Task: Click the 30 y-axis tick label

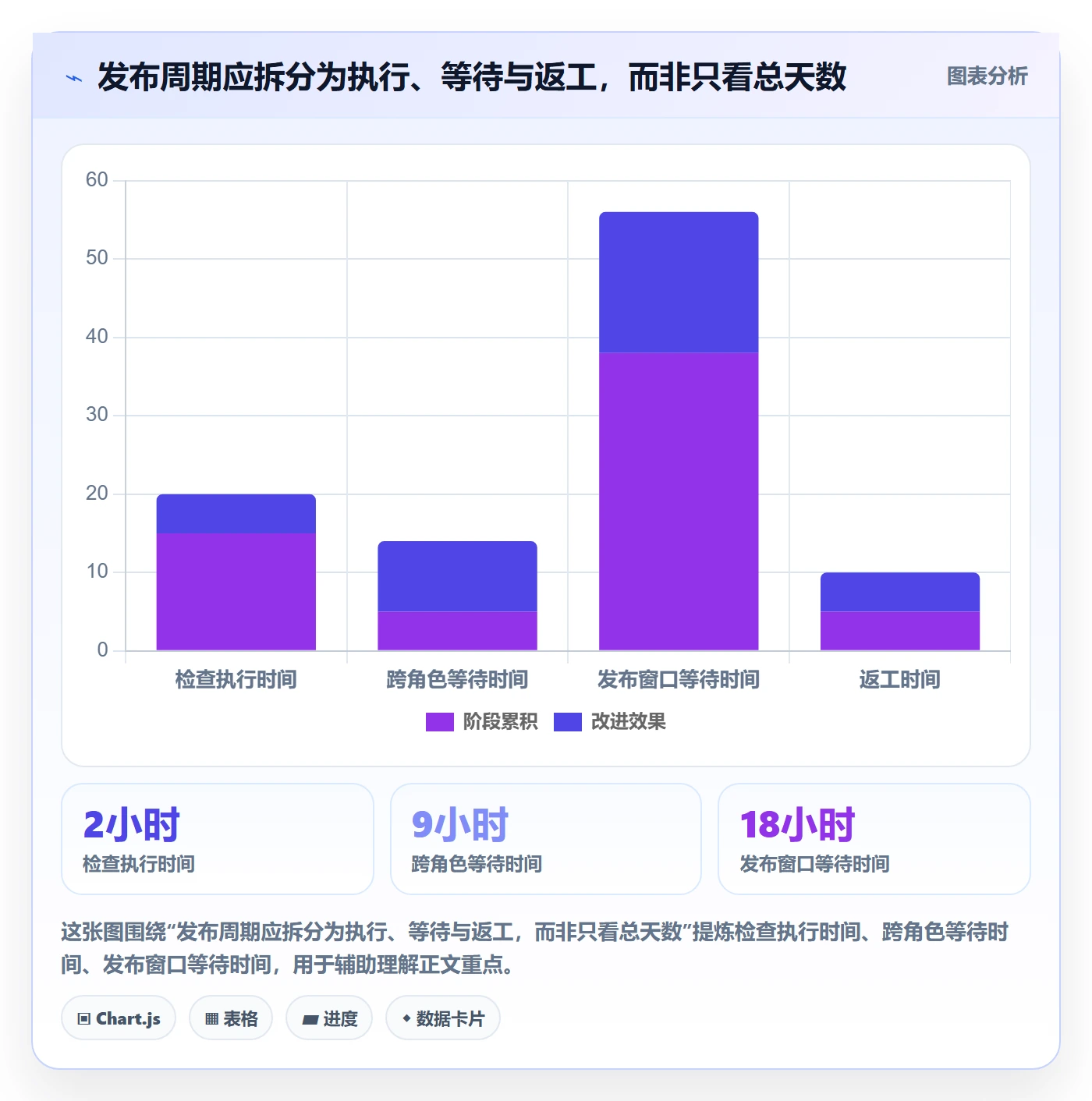Action: point(97,415)
